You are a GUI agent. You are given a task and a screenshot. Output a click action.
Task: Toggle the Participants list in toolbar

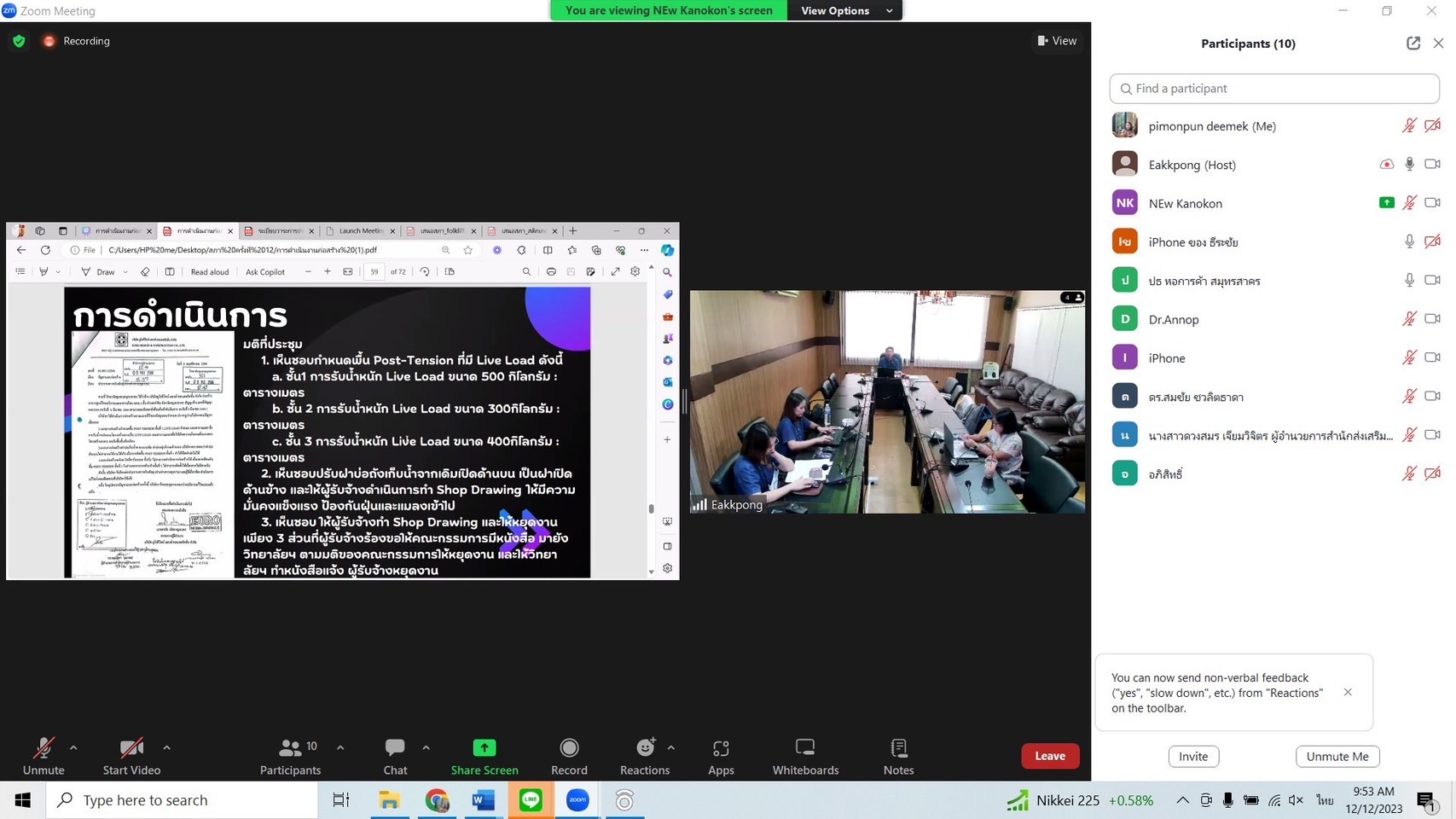[x=290, y=756]
